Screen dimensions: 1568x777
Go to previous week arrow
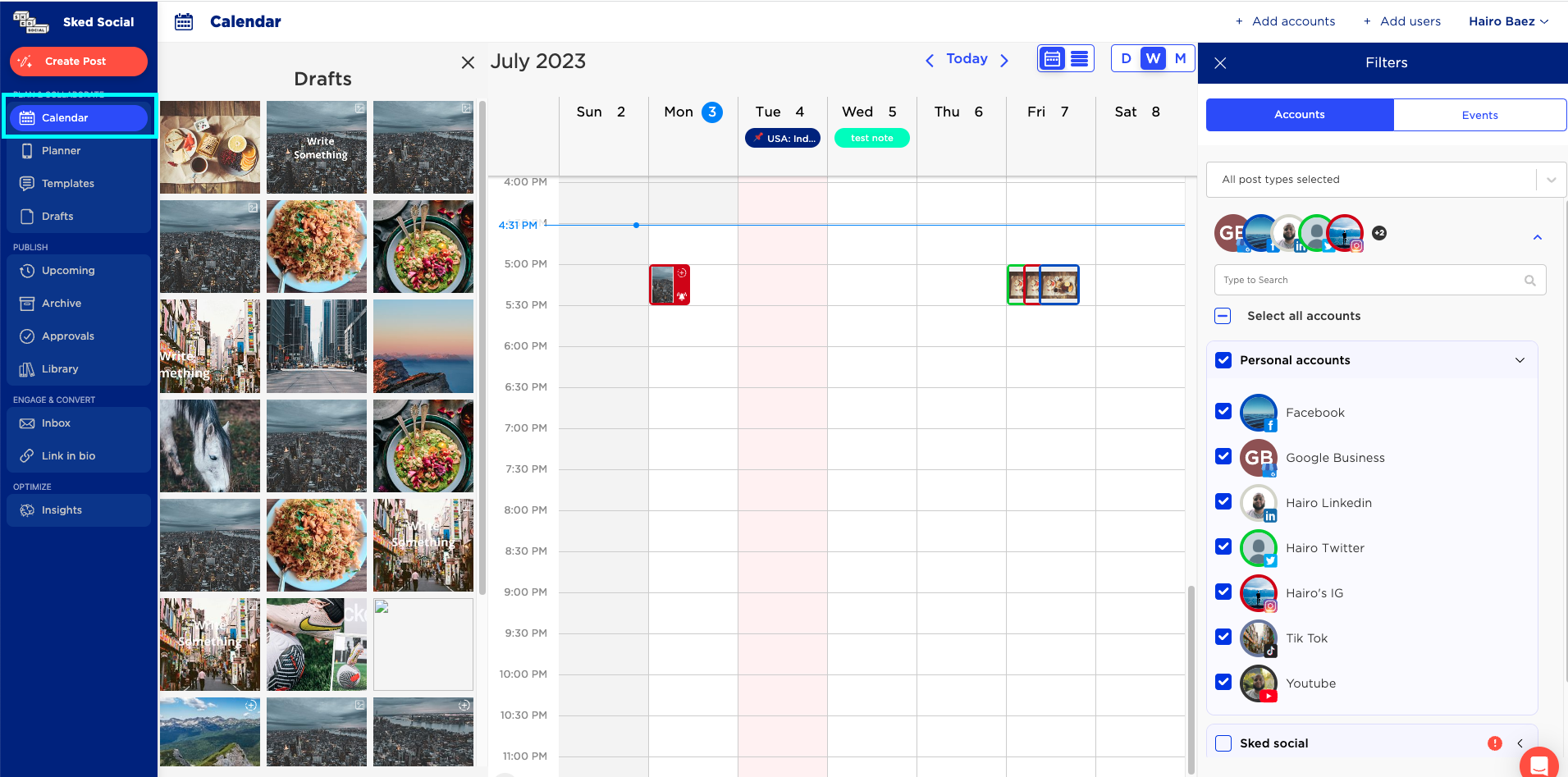tap(930, 60)
